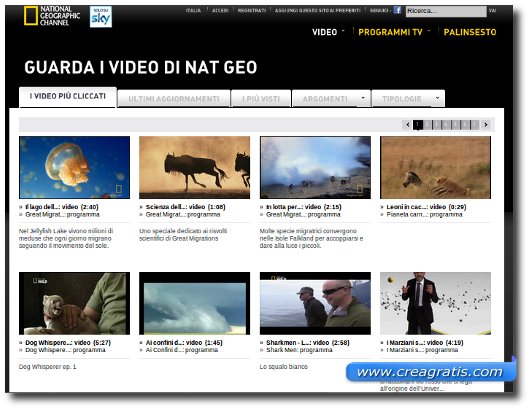
Task: Open the TIPOLOGIE dropdown tab
Action: coord(408,99)
